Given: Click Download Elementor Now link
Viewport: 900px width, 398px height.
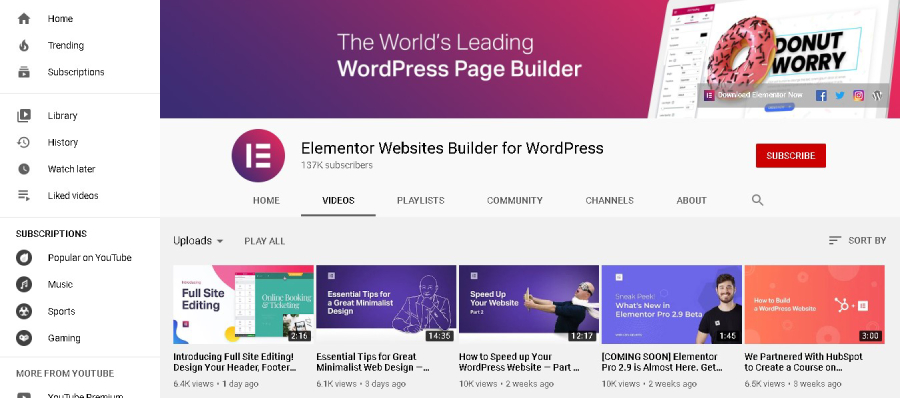Looking at the screenshot, I should point(761,95).
